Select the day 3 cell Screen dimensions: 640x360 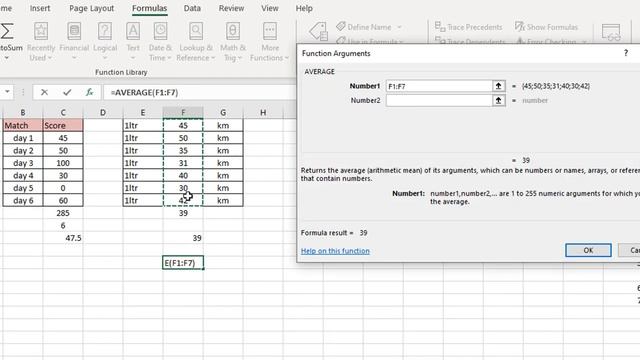[23, 163]
